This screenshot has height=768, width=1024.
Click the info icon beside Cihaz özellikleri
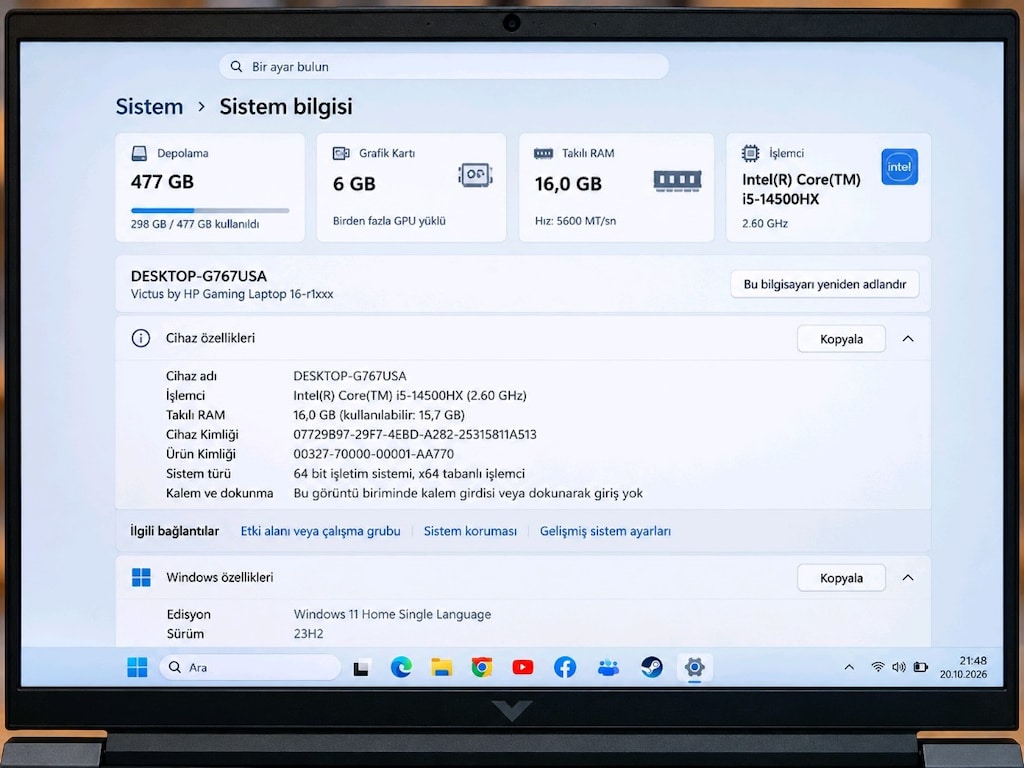pos(140,338)
